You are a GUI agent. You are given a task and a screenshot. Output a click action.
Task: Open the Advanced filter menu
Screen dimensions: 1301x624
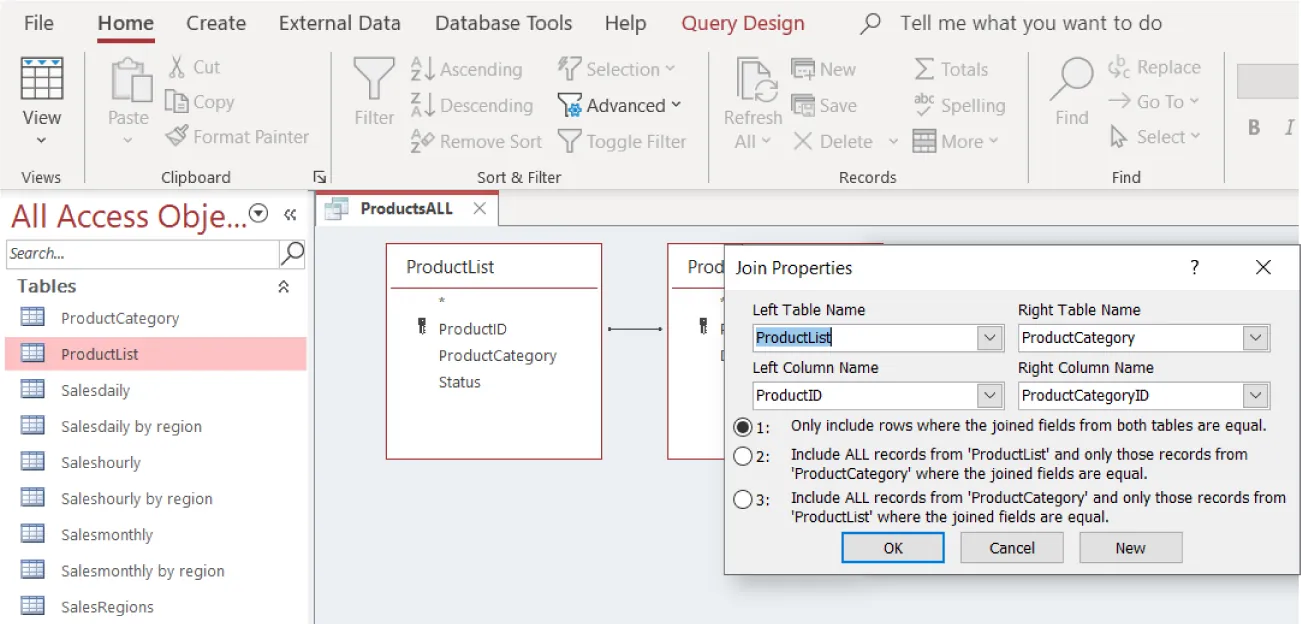pos(620,105)
